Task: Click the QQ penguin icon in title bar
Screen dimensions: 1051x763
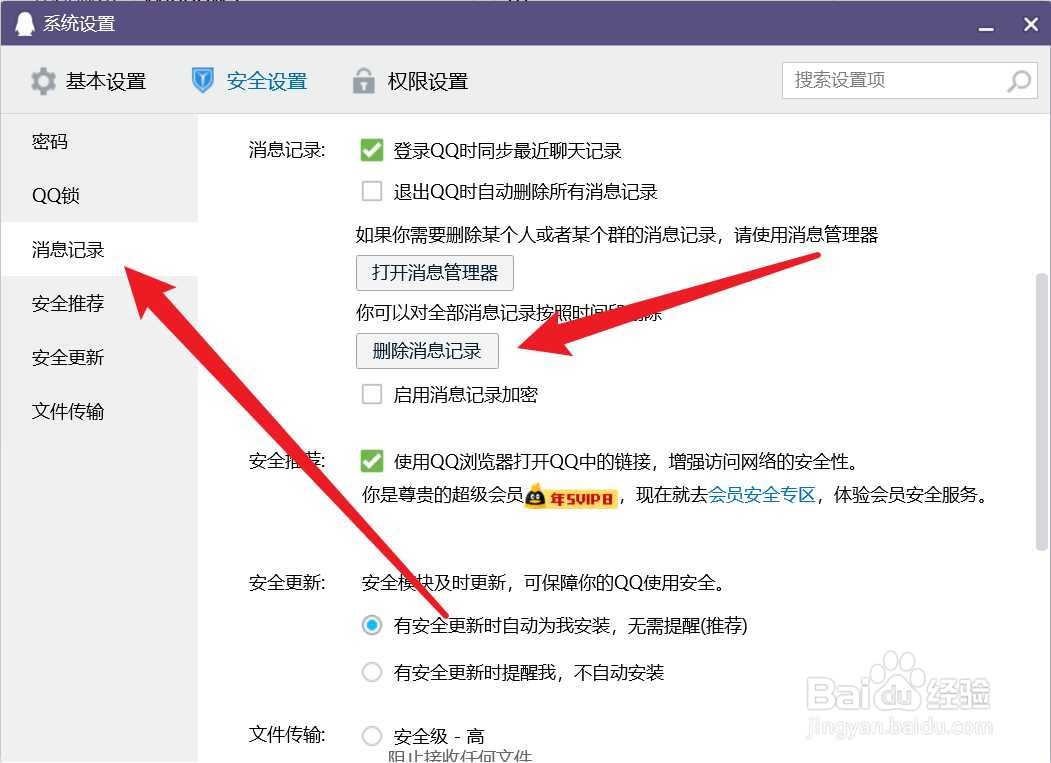Action: 24,23
